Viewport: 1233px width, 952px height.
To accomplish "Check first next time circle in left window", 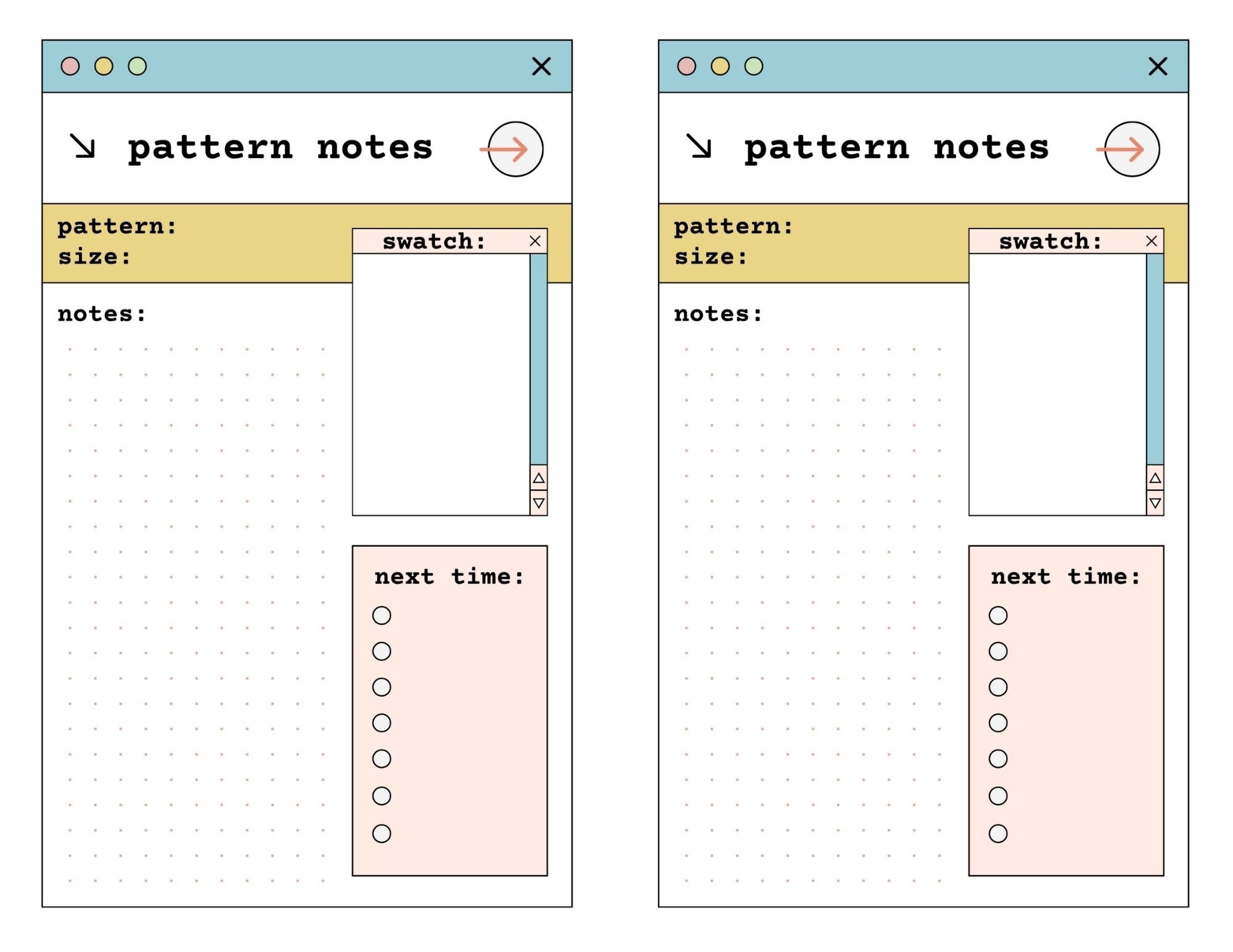I will [382, 615].
